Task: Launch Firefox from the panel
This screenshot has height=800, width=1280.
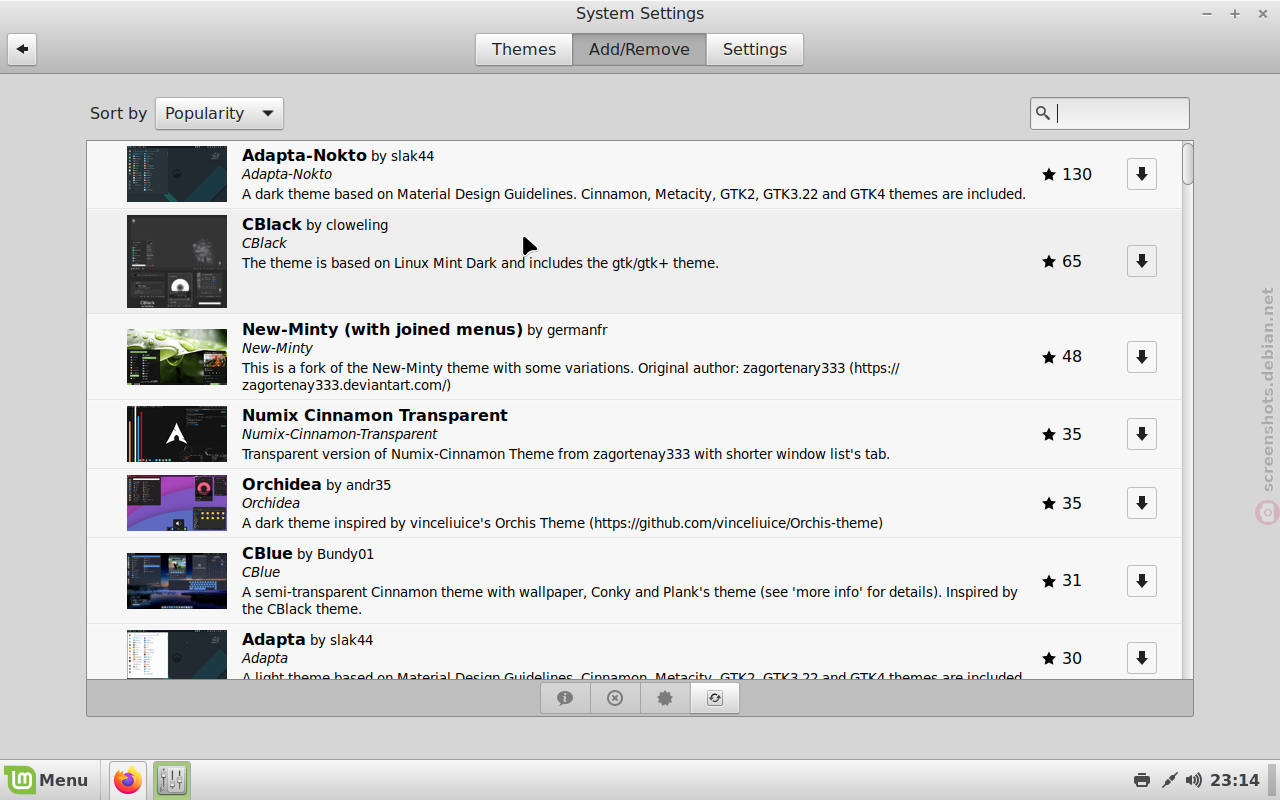Action: click(128, 780)
